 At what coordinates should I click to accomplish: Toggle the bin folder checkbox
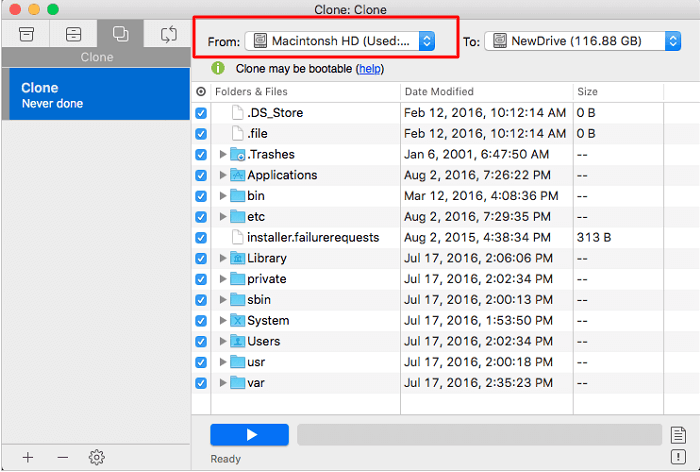[201, 196]
